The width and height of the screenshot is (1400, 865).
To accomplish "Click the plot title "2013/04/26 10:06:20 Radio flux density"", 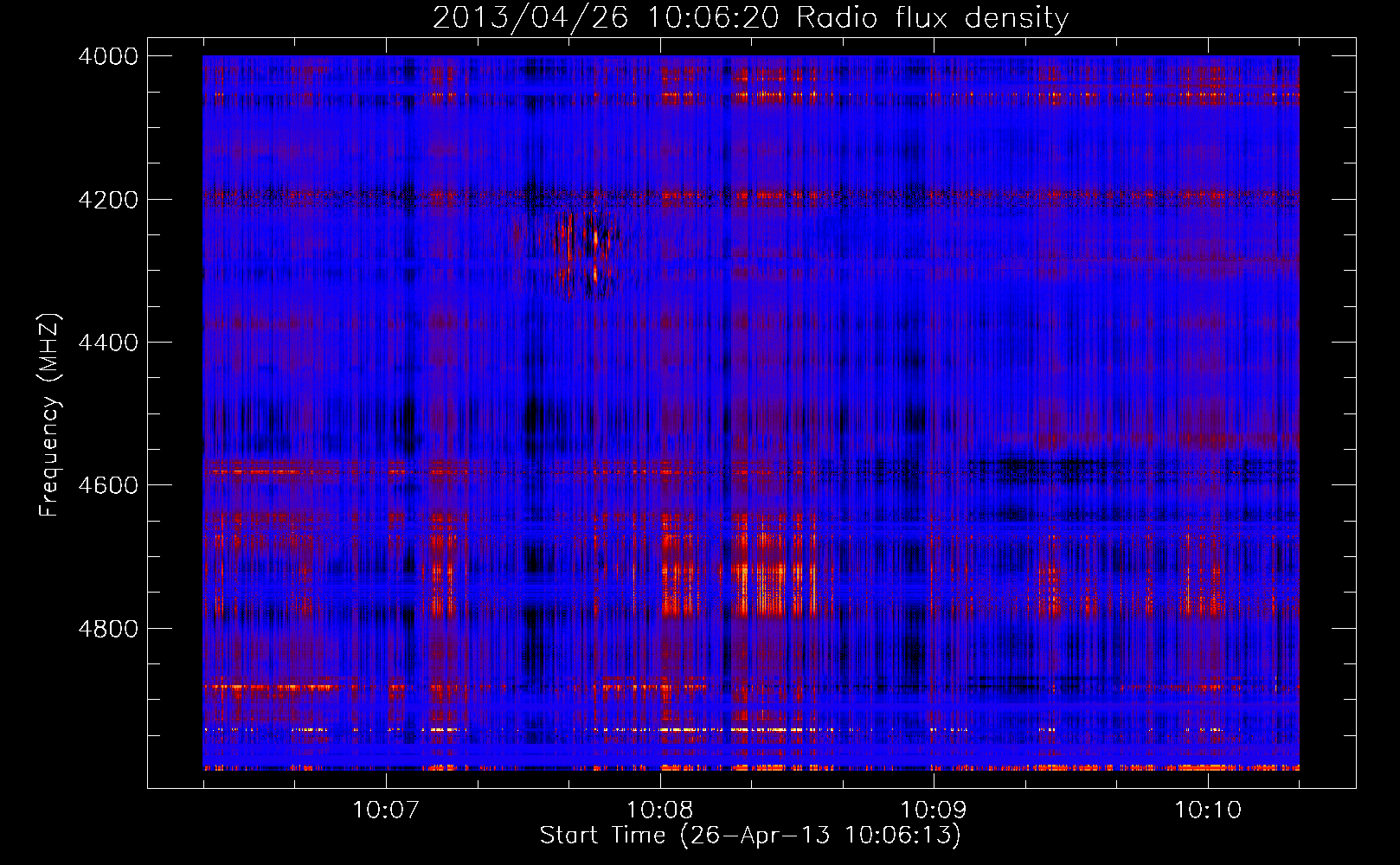I will click(750, 17).
